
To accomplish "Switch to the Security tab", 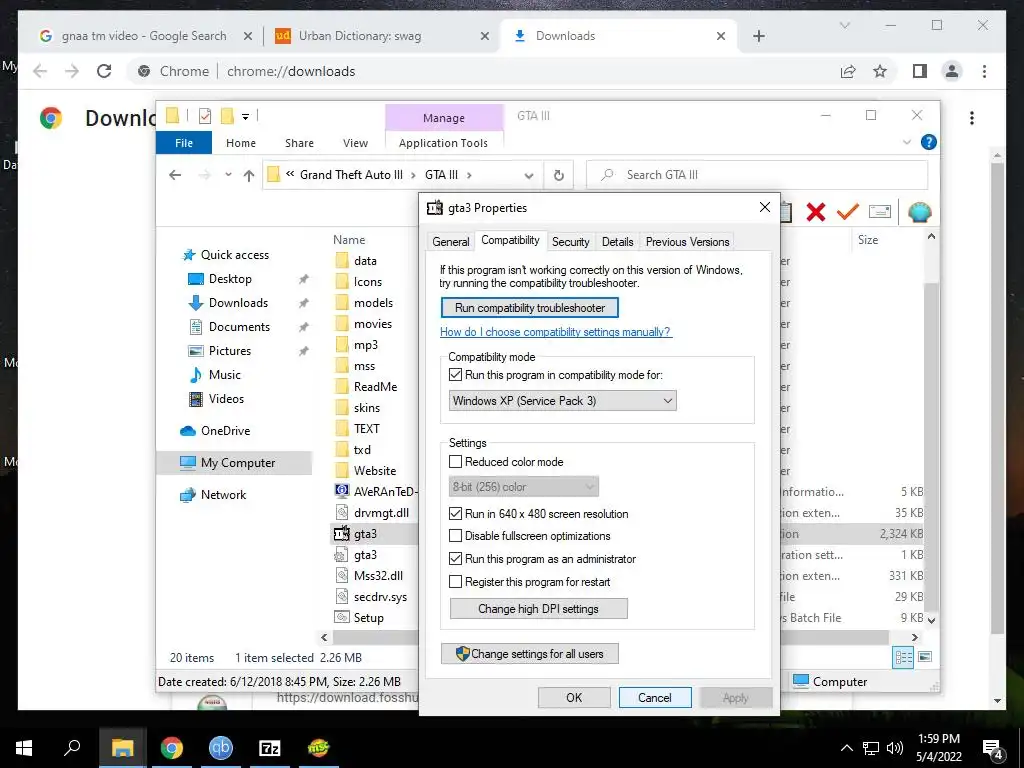I will (570, 242).
